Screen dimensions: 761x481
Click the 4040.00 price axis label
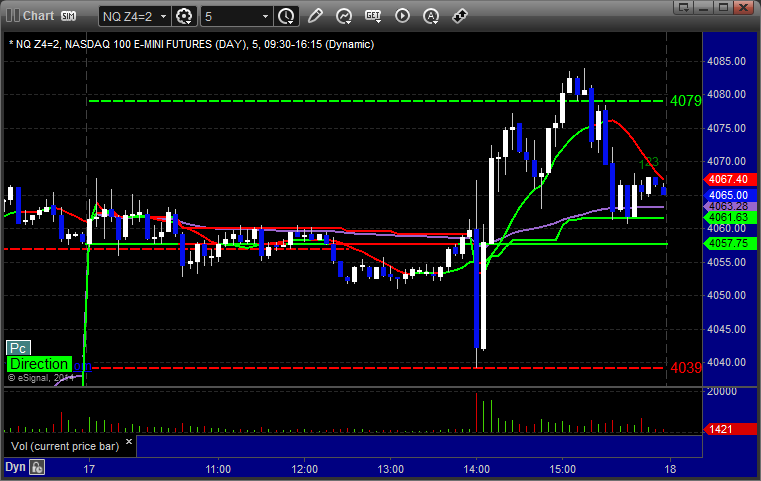[726, 362]
